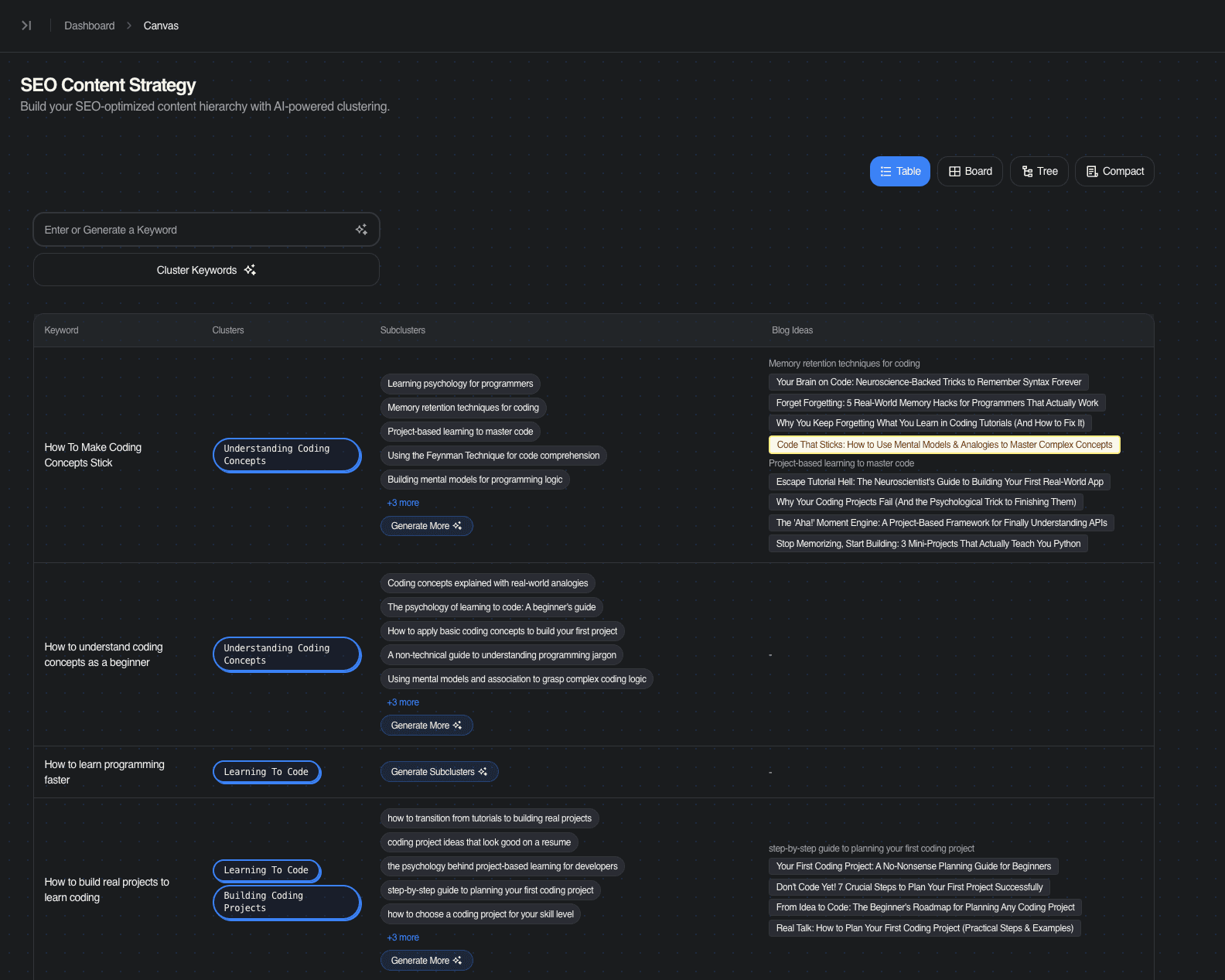Expand +3 more under Feynman Technique subclusters
The width and height of the screenshot is (1225, 980).
pyautogui.click(x=403, y=503)
